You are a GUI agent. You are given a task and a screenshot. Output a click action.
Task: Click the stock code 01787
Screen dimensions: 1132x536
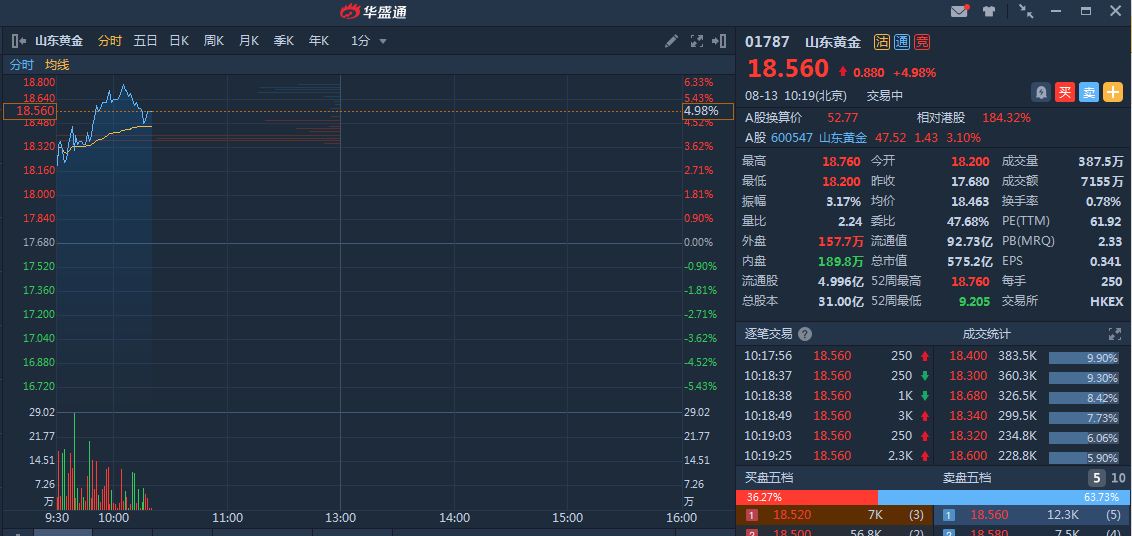pos(767,42)
